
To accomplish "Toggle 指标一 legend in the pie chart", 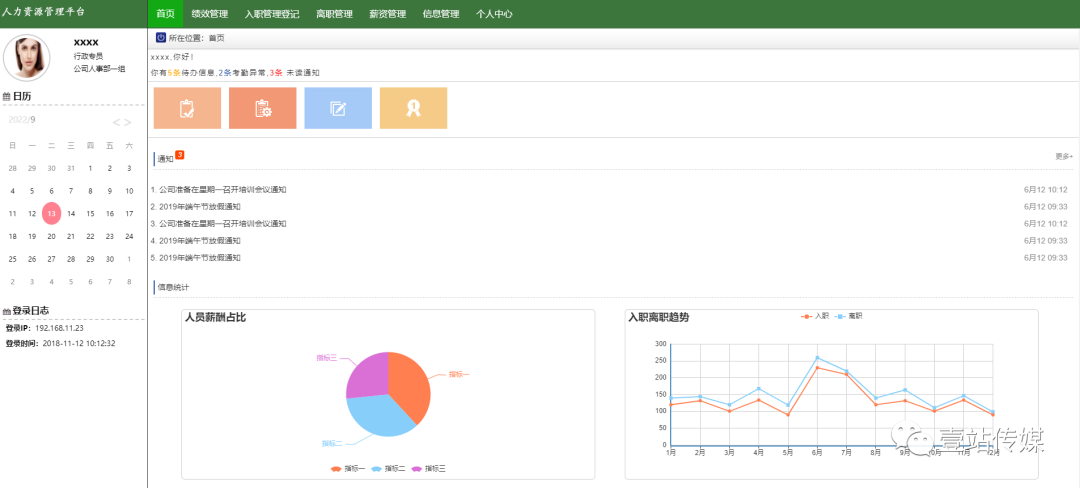I will [x=348, y=469].
